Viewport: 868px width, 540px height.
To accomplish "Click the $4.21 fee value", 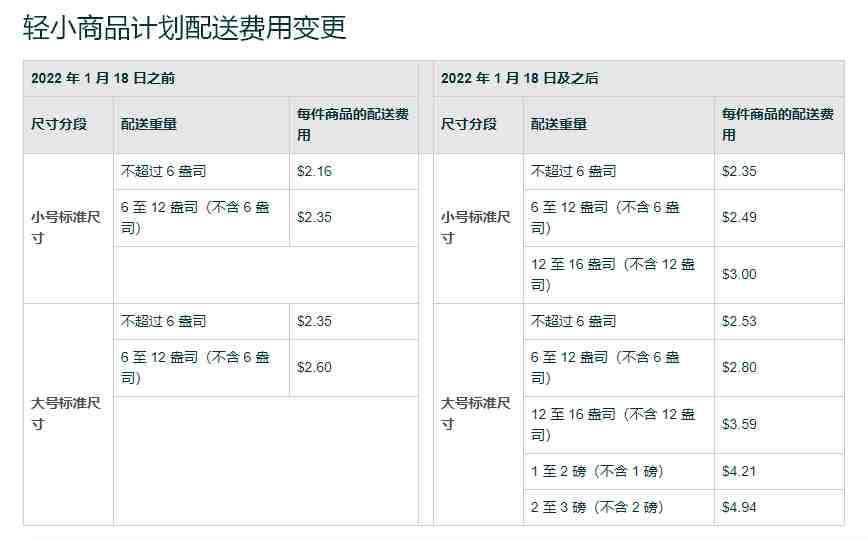I will tap(739, 471).
